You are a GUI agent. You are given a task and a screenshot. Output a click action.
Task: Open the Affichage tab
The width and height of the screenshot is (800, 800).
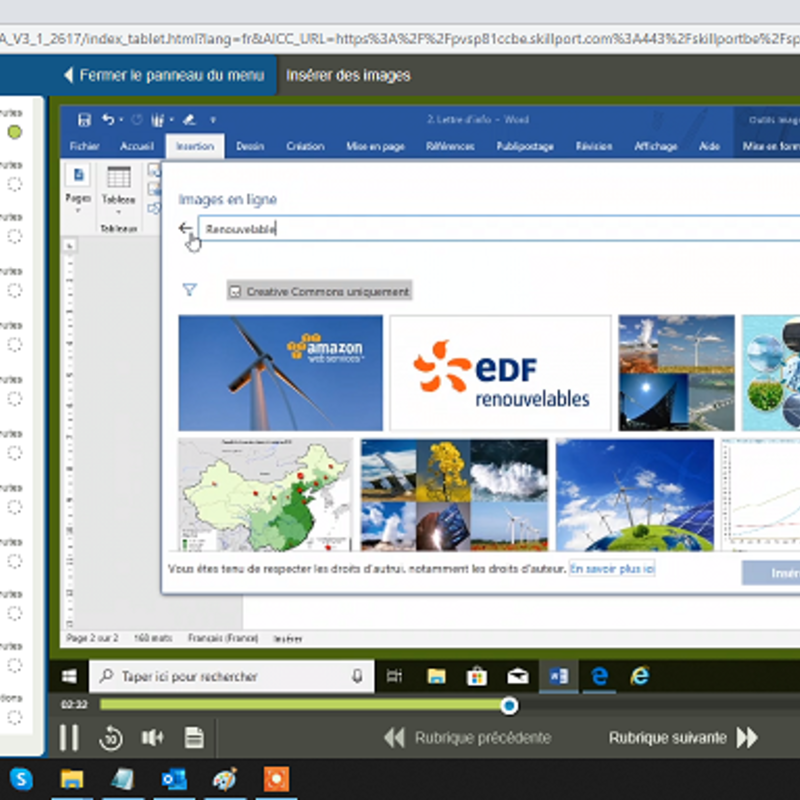(x=656, y=146)
